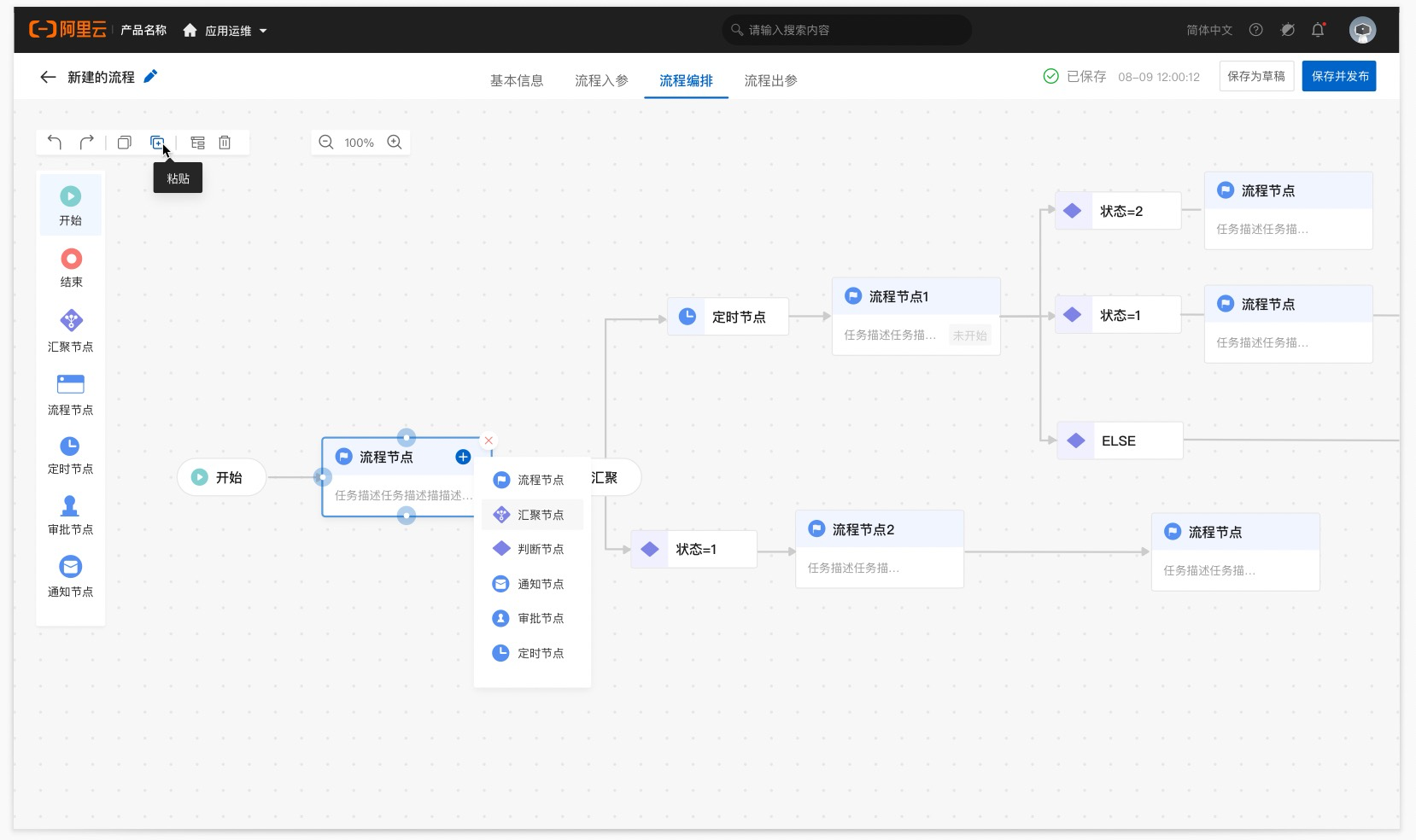Select the 汇聚节点 icon in left palette
Viewport: 1416px width, 840px height.
(71, 321)
